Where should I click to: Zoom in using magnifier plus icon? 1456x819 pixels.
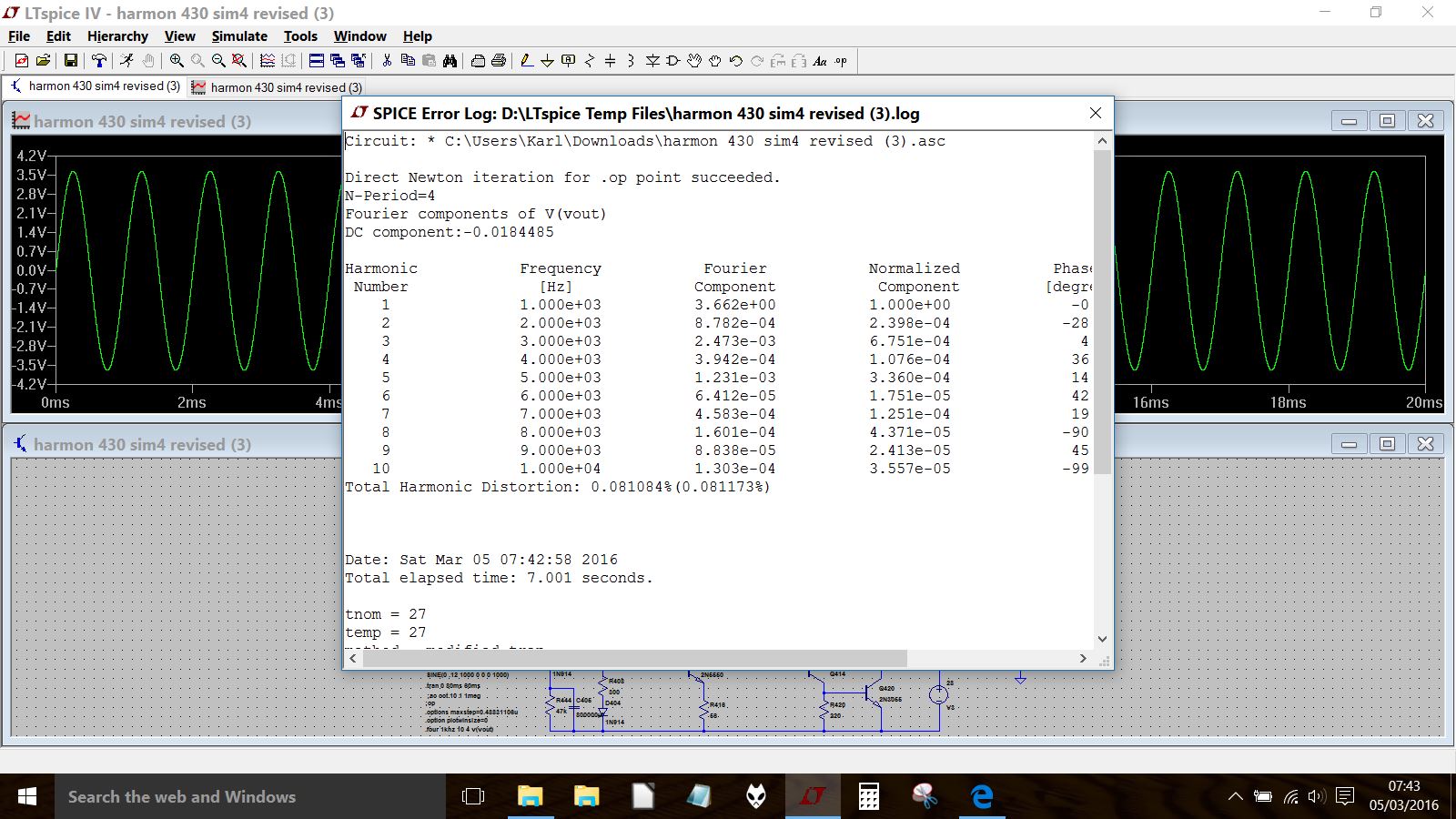point(177,61)
